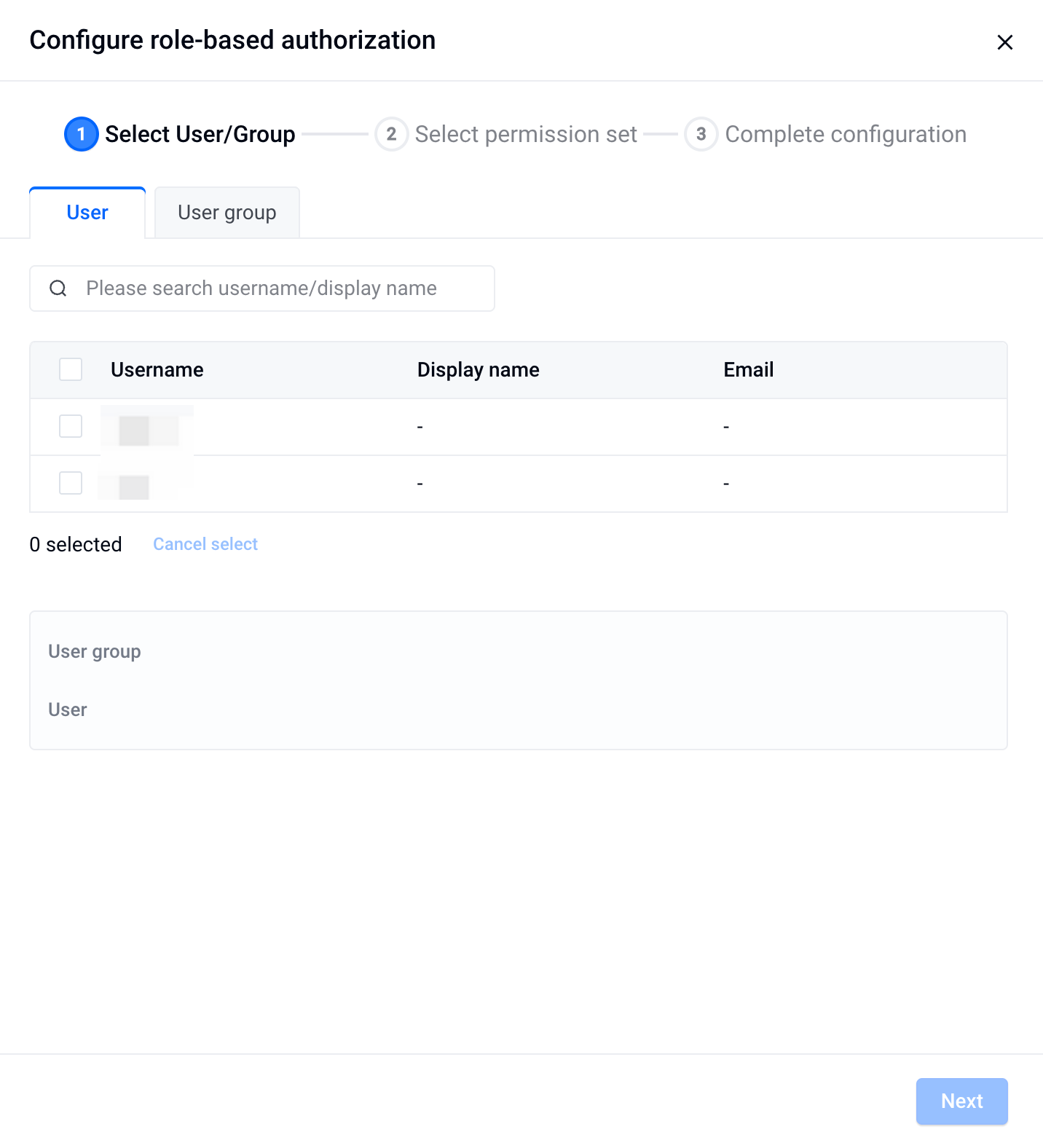Click the step 1 circle icon

coord(82,134)
